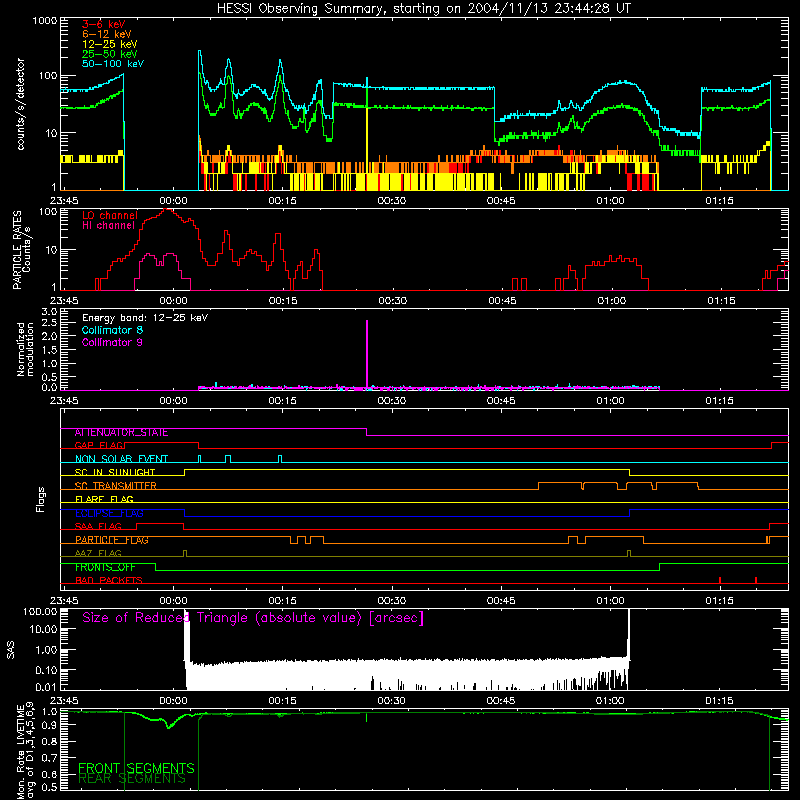Click the FRONTS_OFF flag label
Screen dimensions: 800x800
[x=105, y=567]
